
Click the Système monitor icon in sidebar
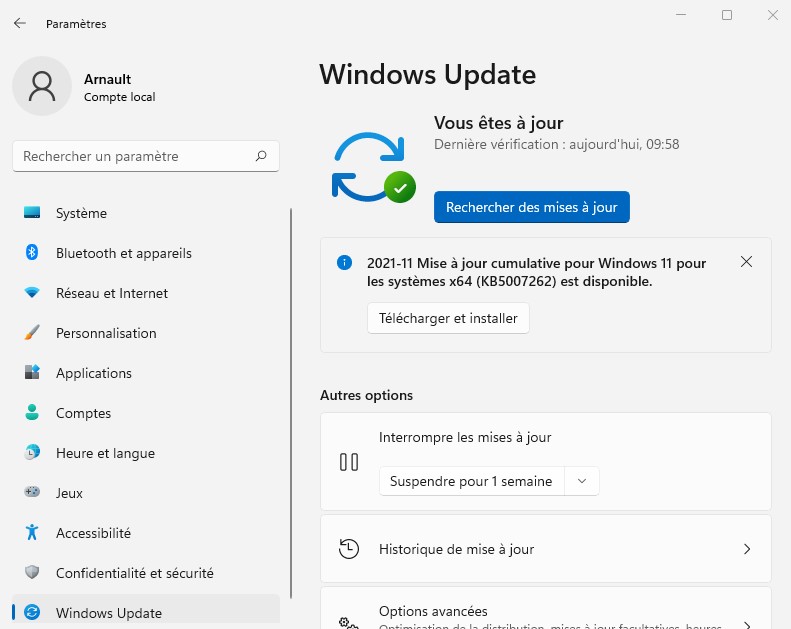(x=32, y=213)
